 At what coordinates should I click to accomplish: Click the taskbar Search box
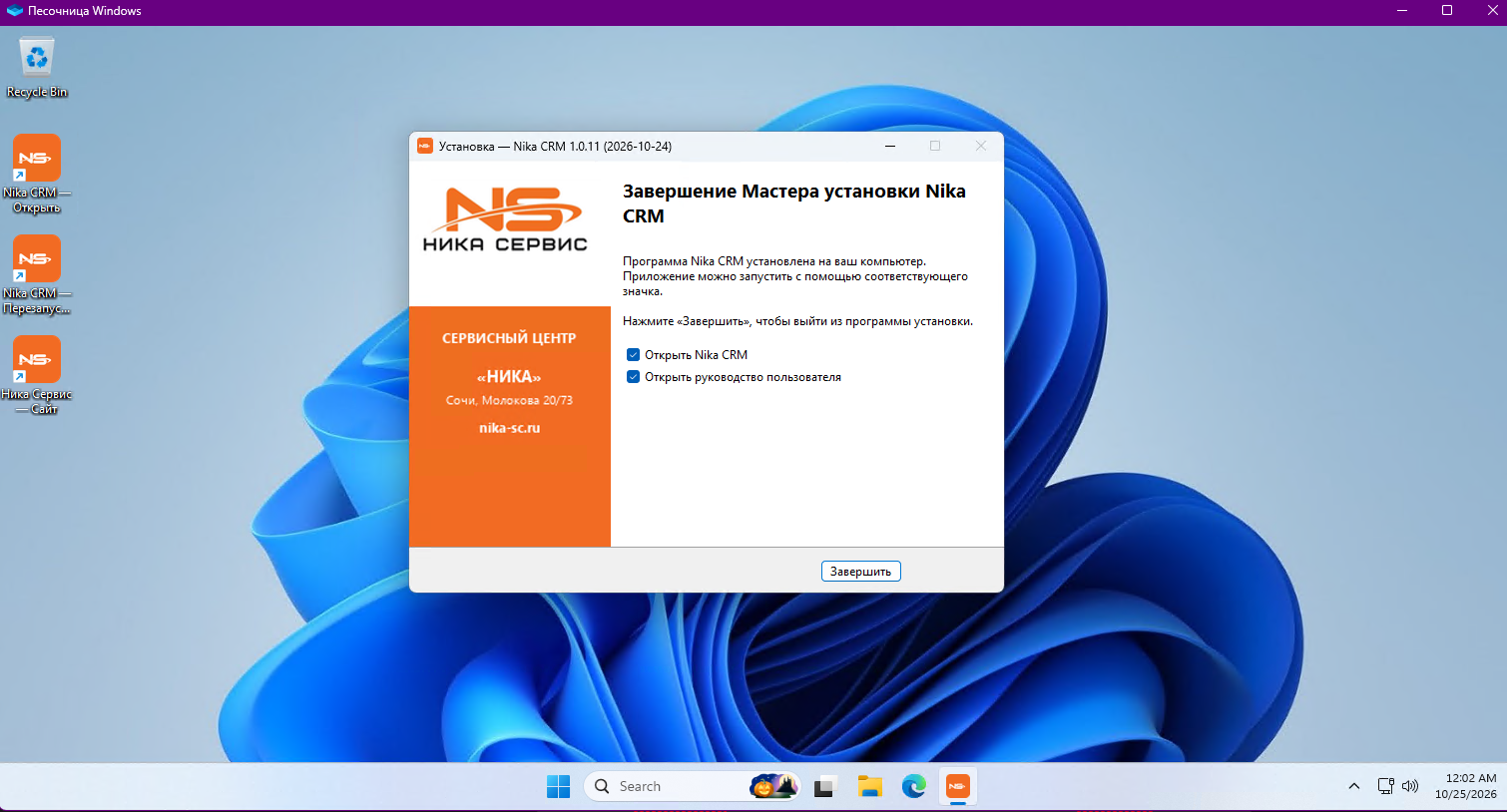click(692, 786)
